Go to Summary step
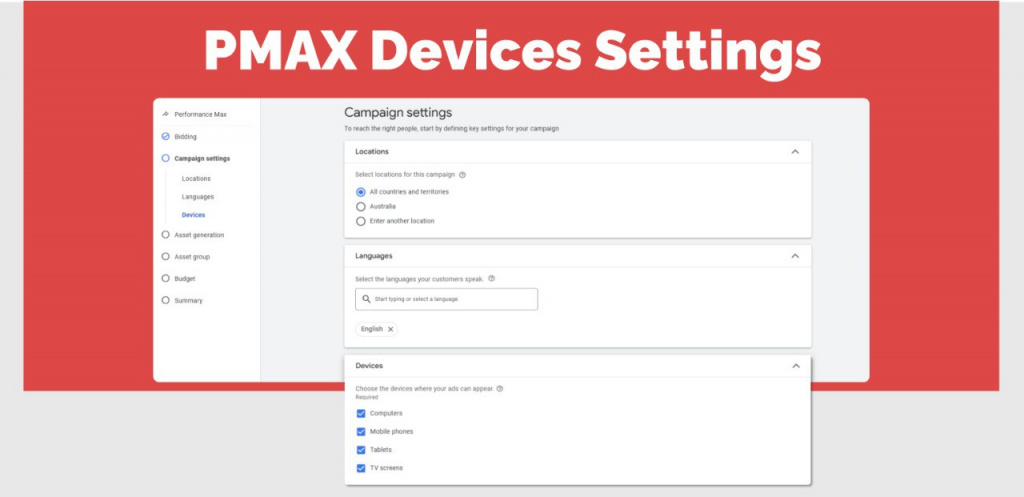This screenshot has width=1024, height=497. (x=188, y=300)
